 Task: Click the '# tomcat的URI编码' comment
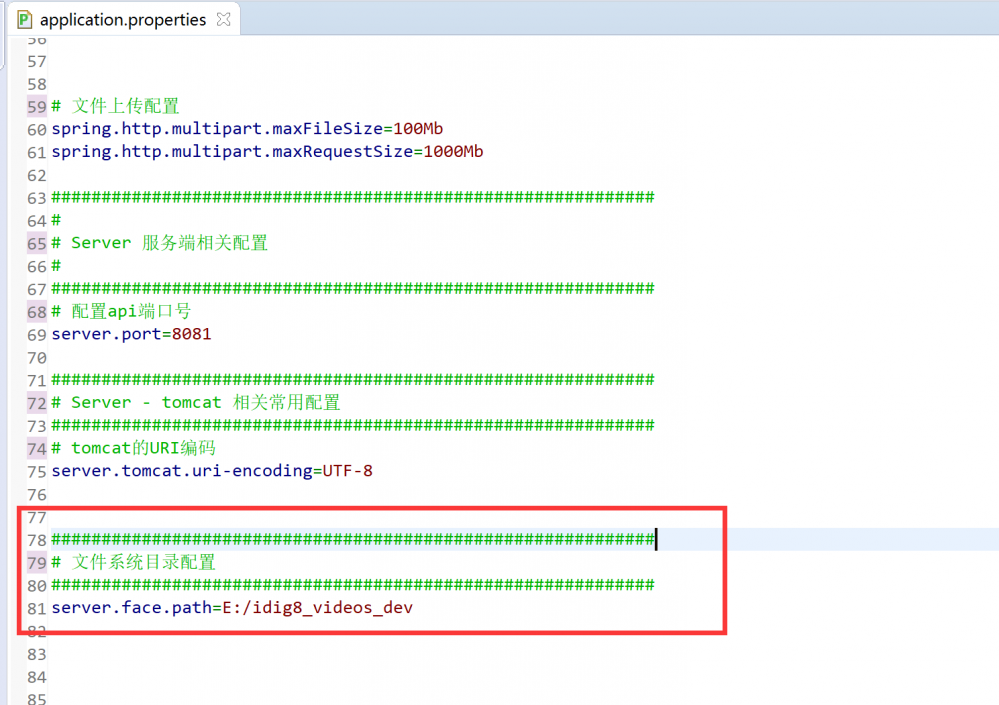coord(133,448)
